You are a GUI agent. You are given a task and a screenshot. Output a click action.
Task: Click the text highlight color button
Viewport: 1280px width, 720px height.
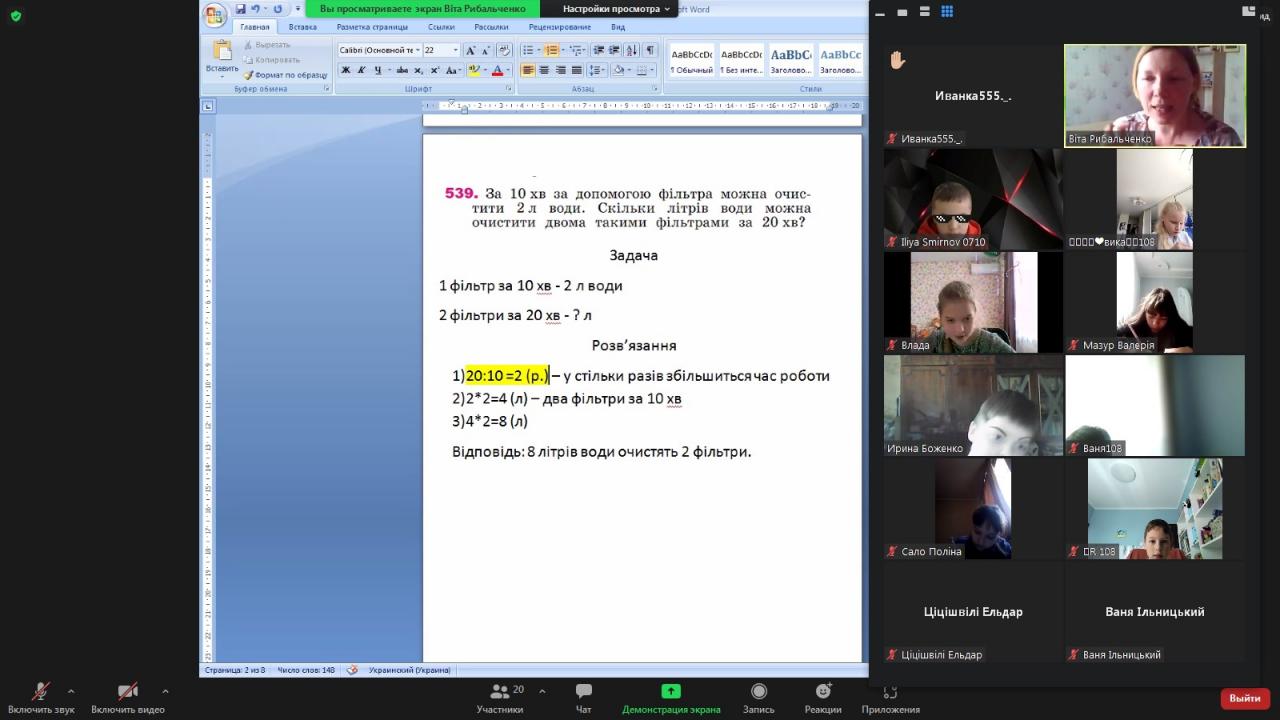tap(474, 70)
